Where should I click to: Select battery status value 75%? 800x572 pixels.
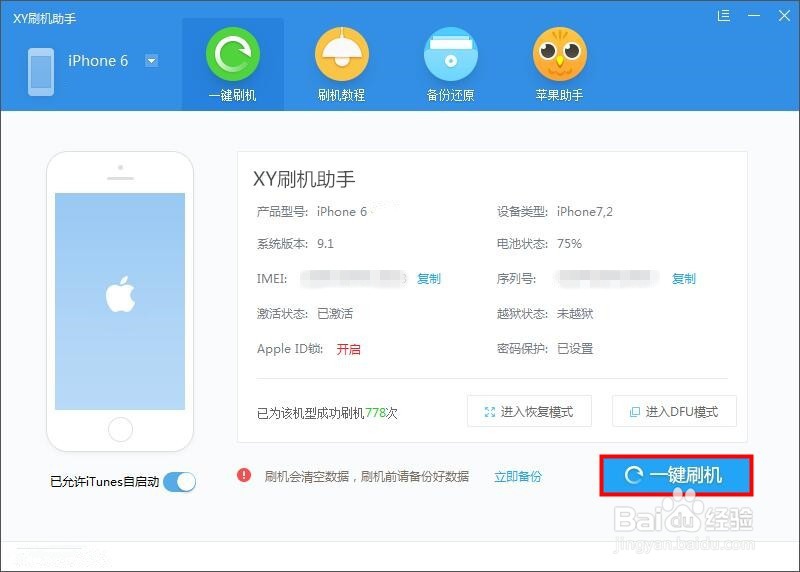[569, 243]
